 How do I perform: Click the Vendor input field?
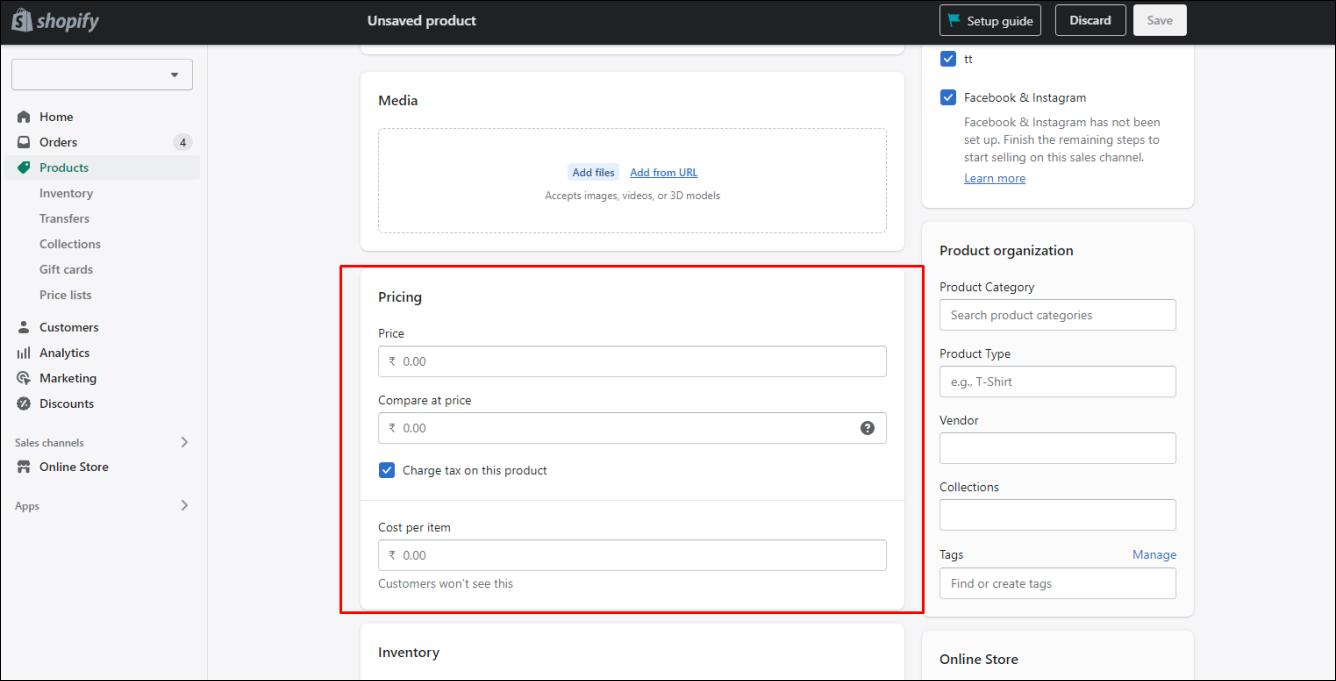click(1058, 448)
